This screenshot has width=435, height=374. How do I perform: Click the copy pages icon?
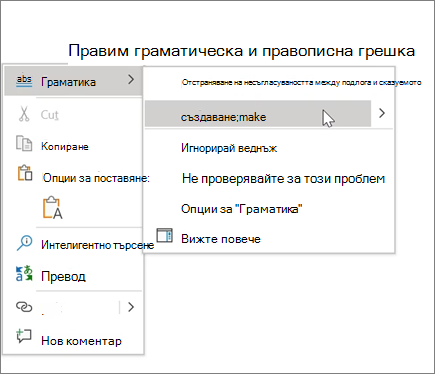24,144
